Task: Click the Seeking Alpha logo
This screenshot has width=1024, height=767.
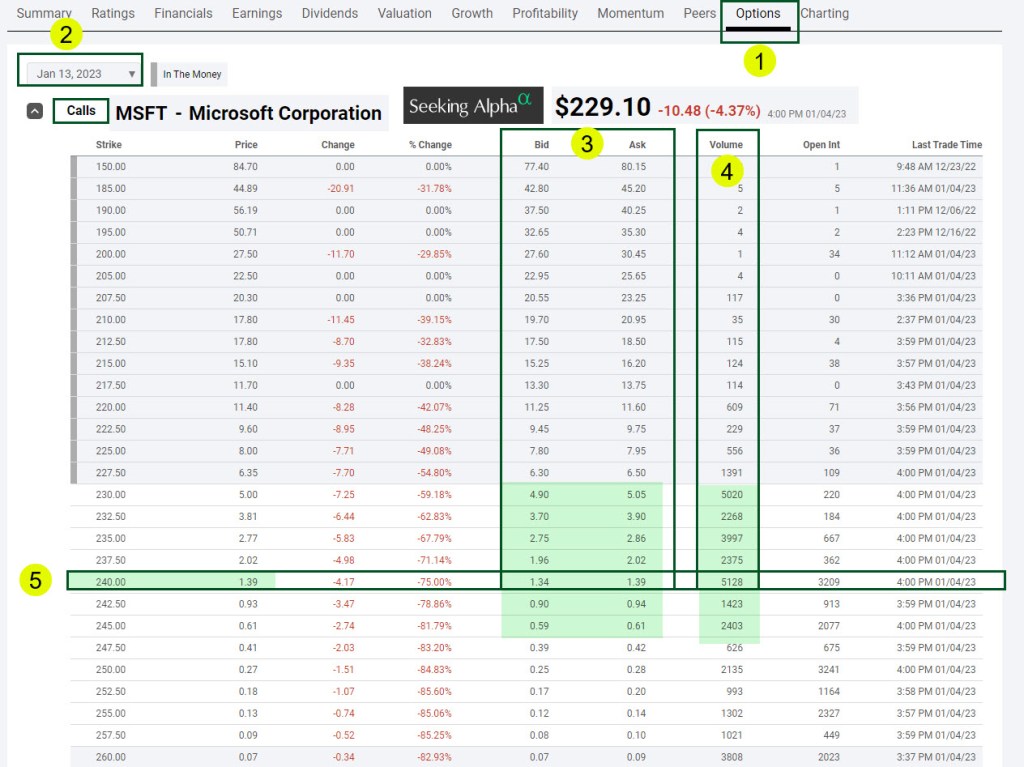Action: coord(473,105)
